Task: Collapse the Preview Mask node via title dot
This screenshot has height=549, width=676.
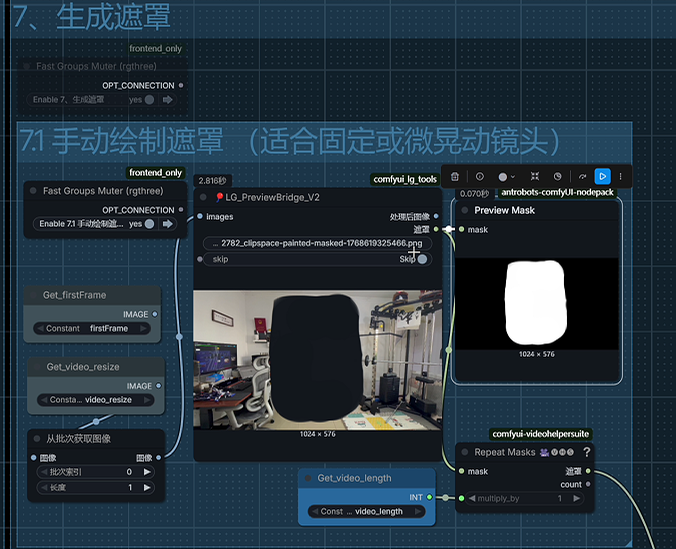Action: [x=465, y=210]
